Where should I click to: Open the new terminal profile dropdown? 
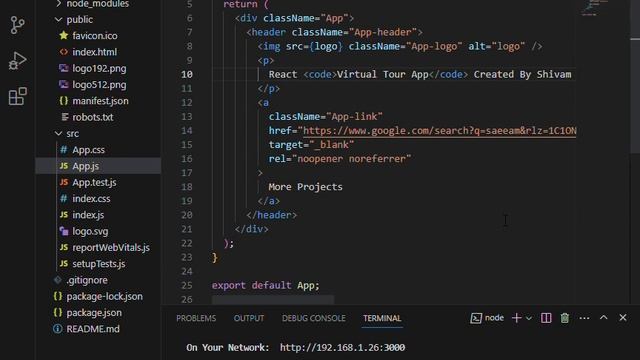click(529, 318)
